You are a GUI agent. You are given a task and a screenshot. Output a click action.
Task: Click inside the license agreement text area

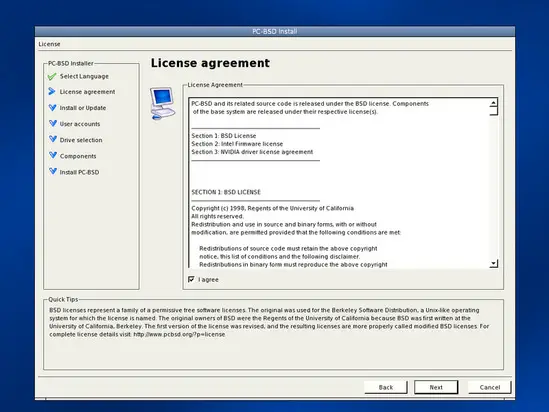[339, 183]
